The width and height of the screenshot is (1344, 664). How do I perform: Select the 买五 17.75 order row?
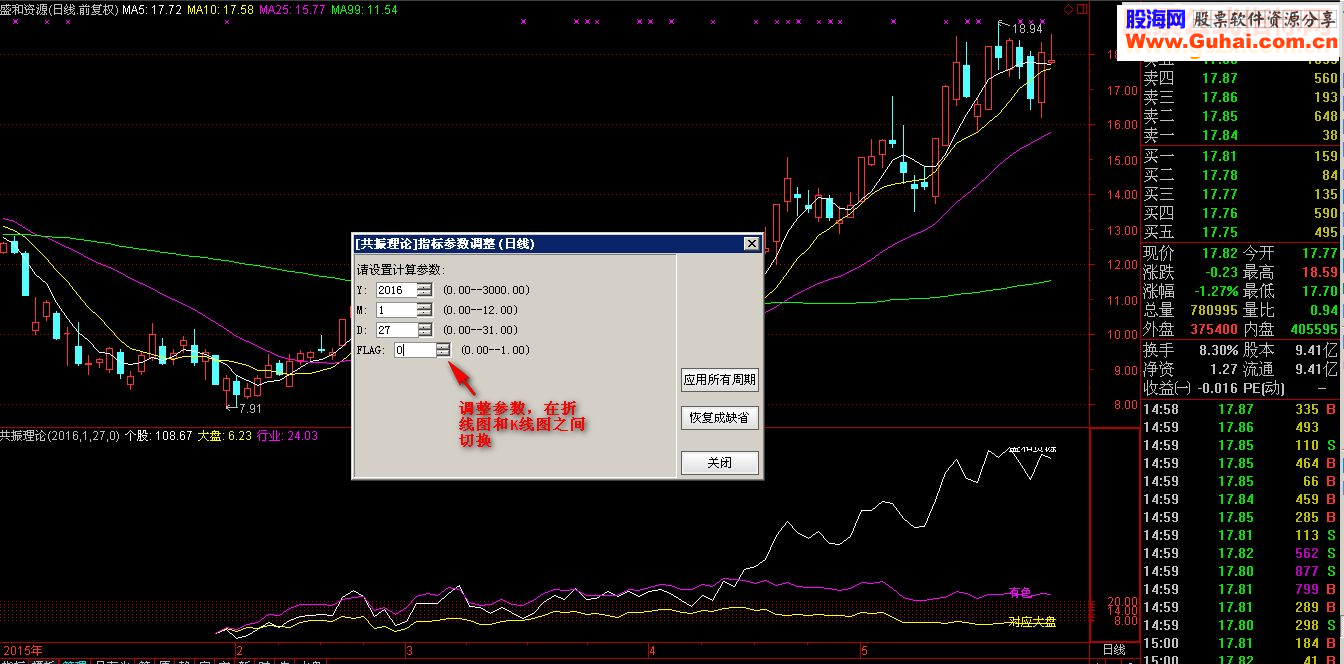click(x=1240, y=232)
